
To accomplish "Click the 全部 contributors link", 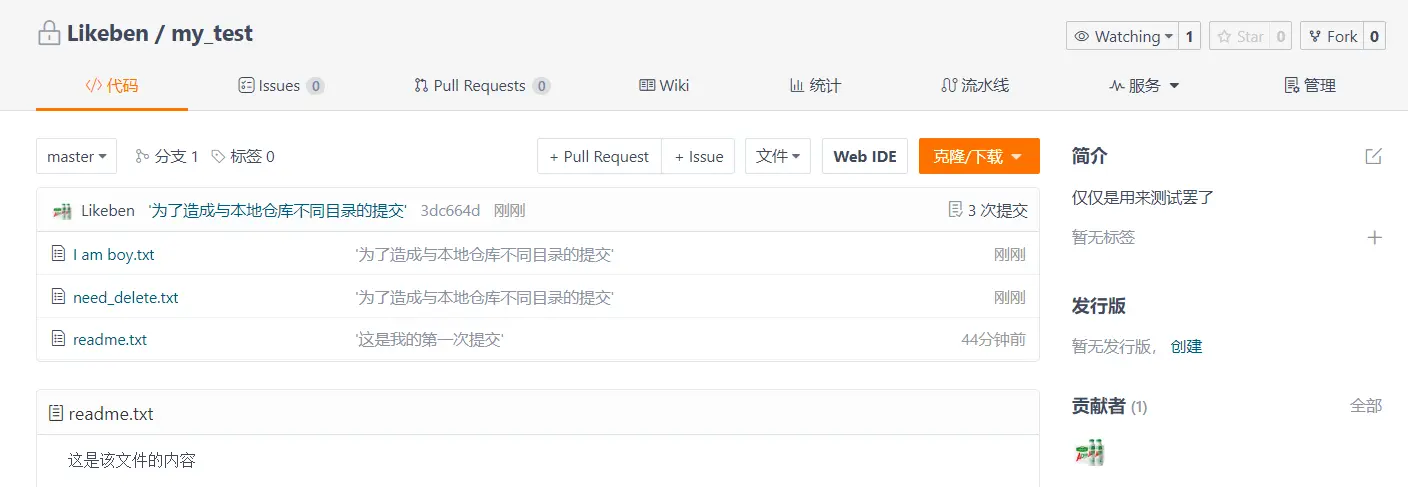I will pos(1366,405).
